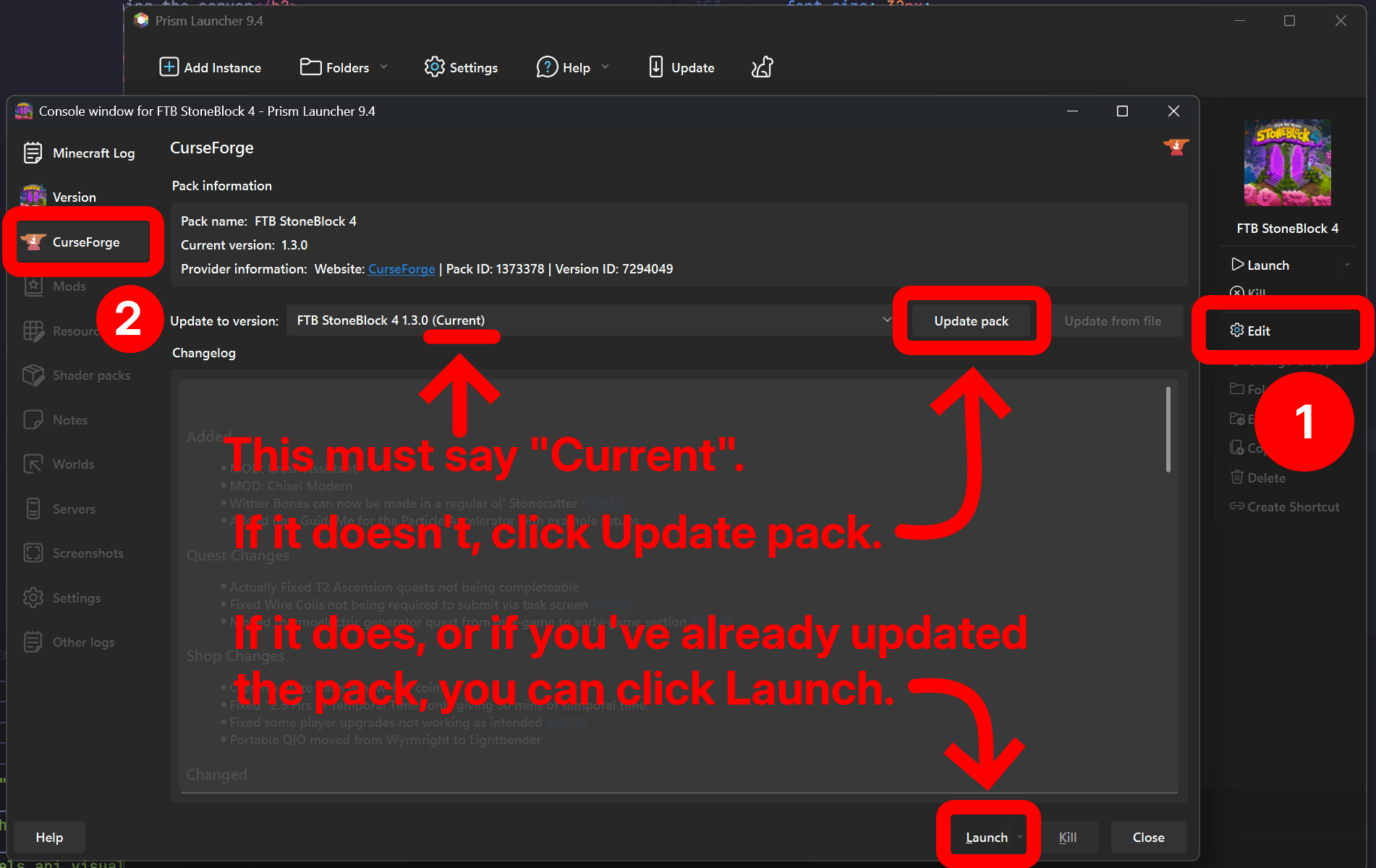Viewport: 1376px width, 868px height.
Task: Open the CurseForge website link
Action: [x=402, y=269]
